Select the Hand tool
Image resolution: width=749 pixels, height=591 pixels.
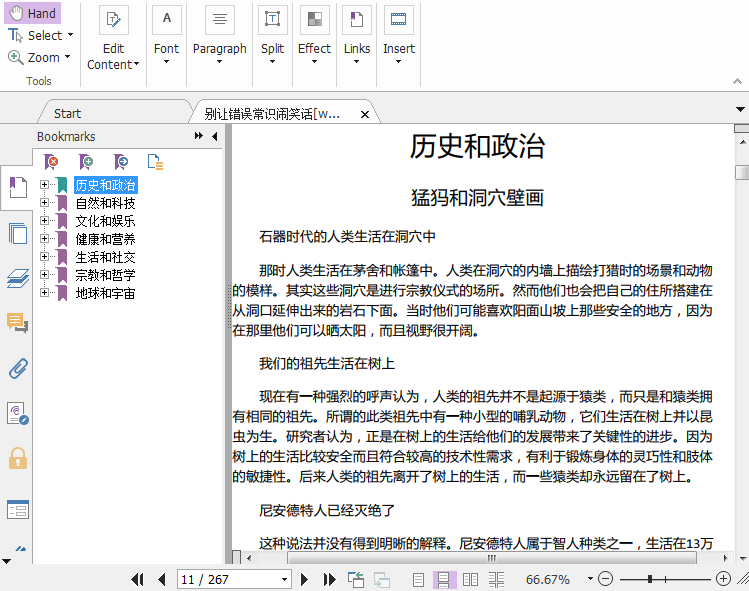[x=32, y=13]
